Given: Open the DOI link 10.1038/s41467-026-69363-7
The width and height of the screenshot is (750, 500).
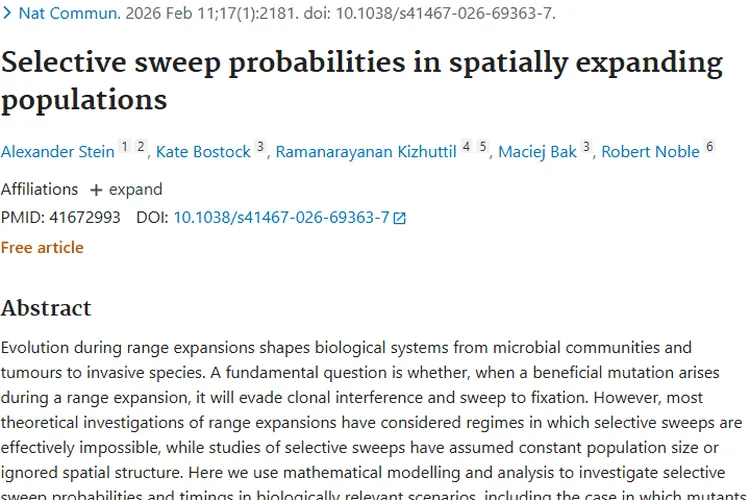Looking at the screenshot, I should click(281, 217).
